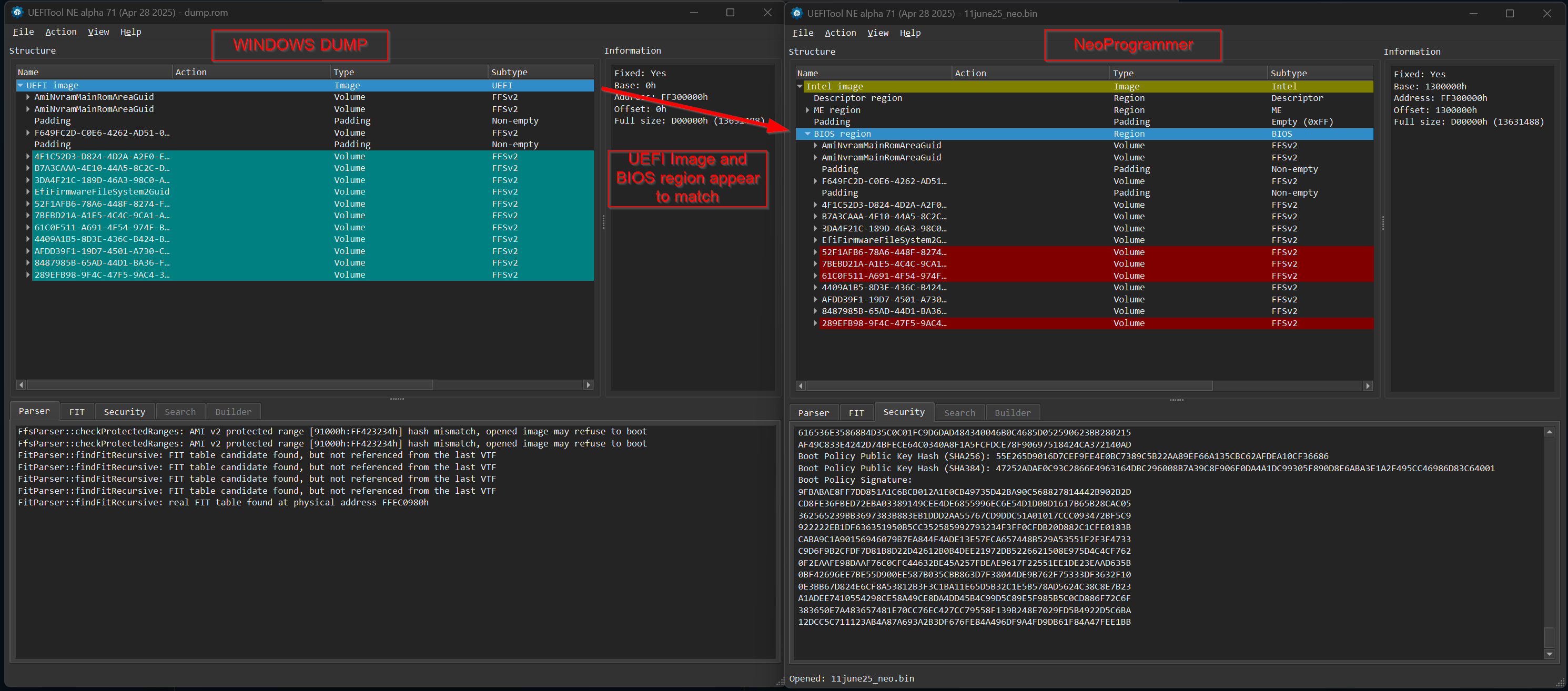Click left scroll arrow of dump.rom structure
Screen dimensions: 1568x691
click(22, 385)
